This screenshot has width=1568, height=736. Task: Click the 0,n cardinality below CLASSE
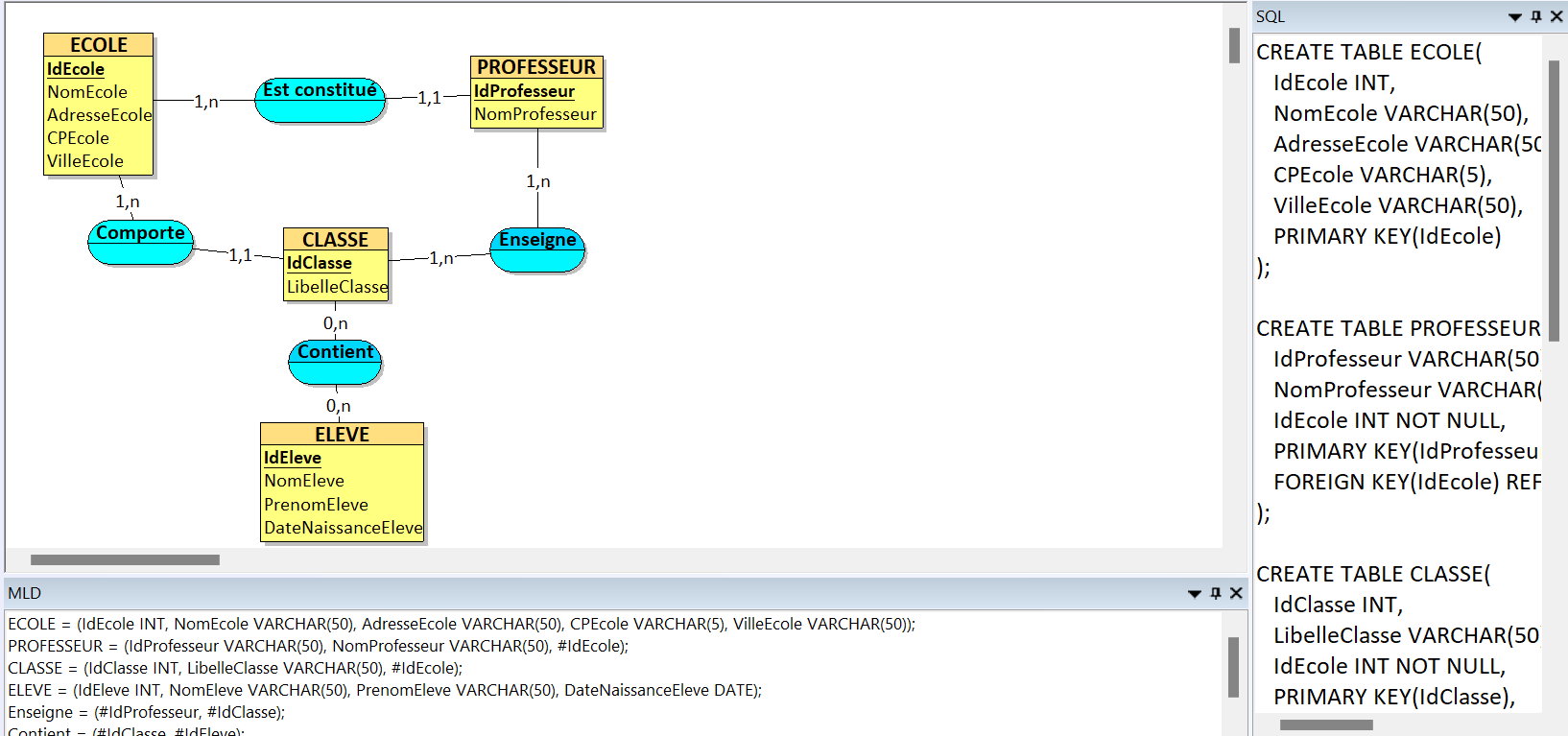[x=336, y=323]
